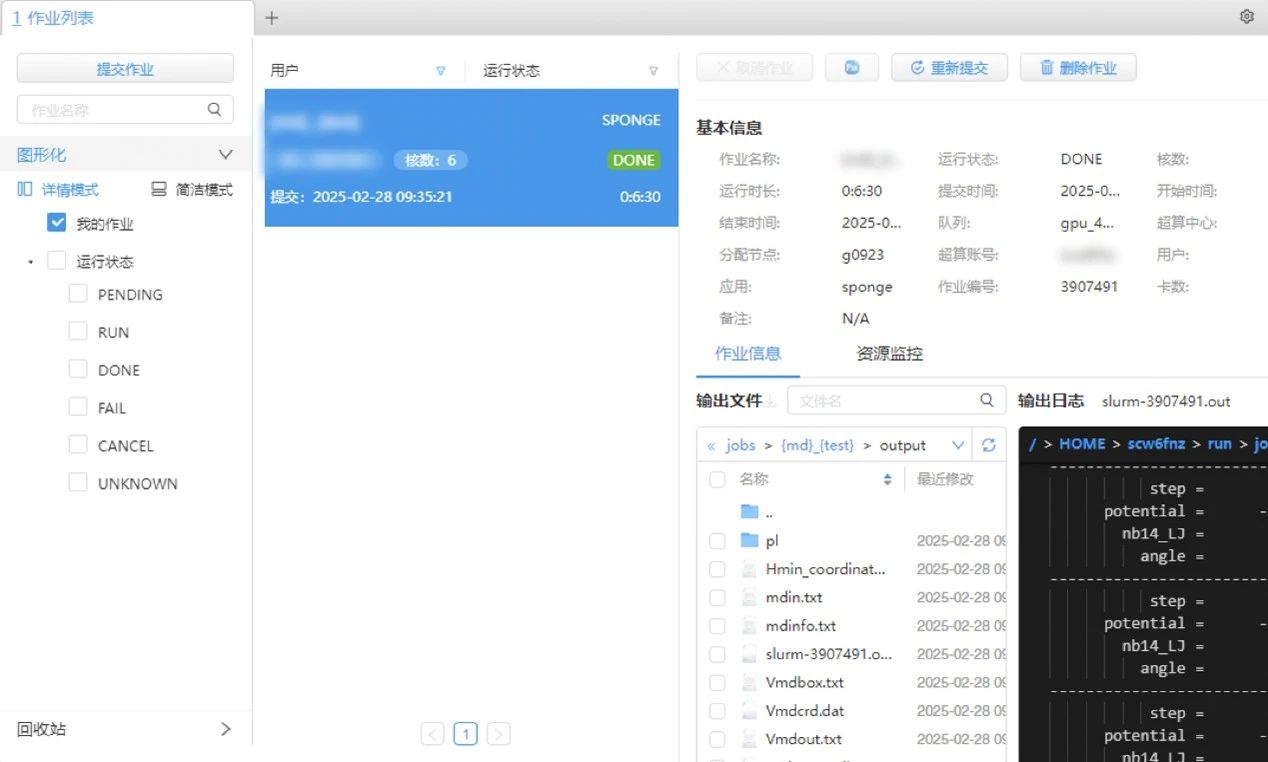Click the filter icon next to 用户
Image resolution: width=1268 pixels, height=762 pixels.
click(441, 71)
